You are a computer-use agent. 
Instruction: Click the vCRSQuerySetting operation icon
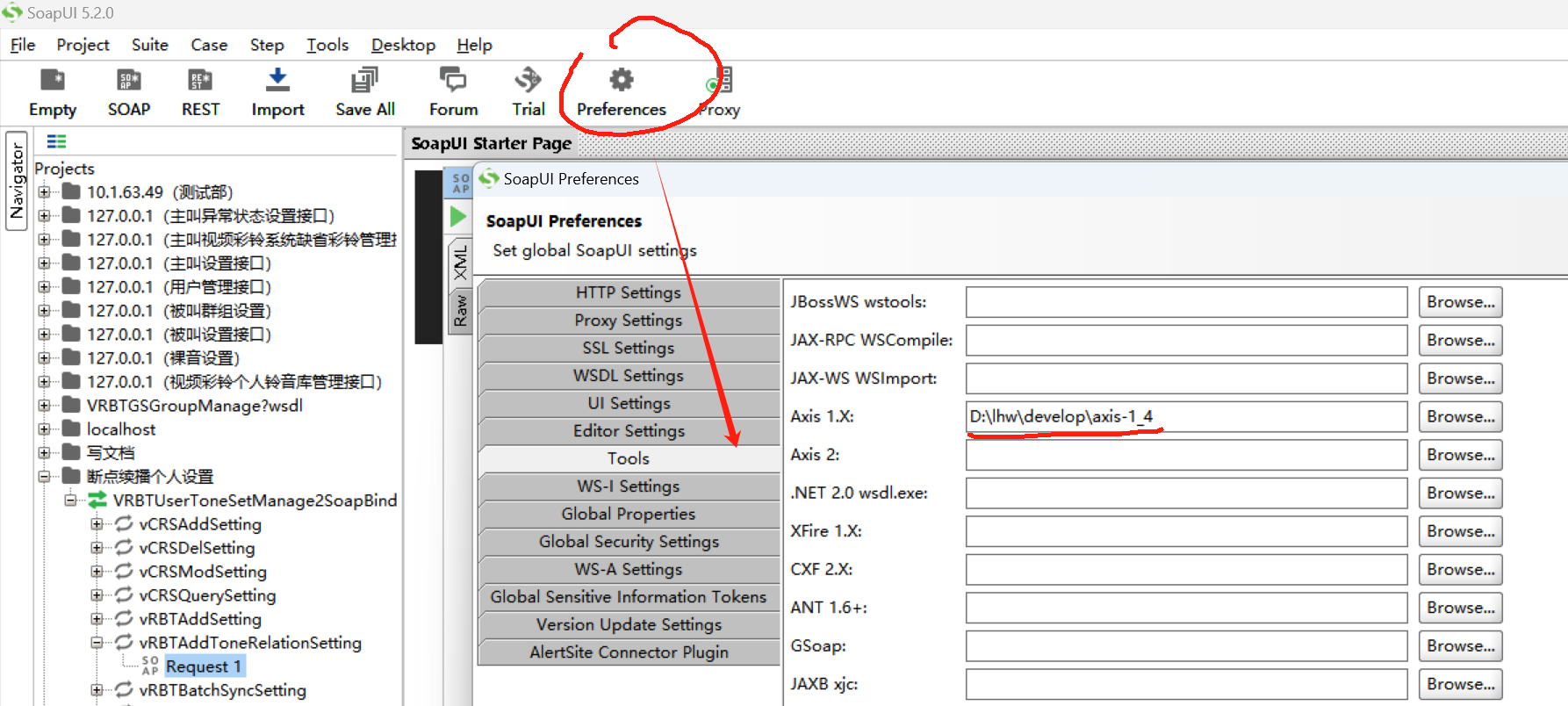(x=124, y=595)
